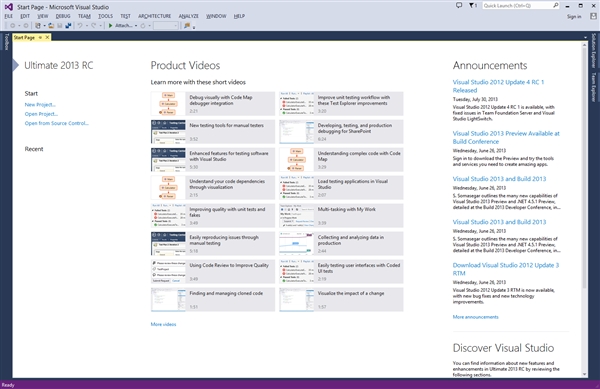The image size is (600, 389).
Task: Play Visualize the impact of a change video
Action: click(341, 299)
